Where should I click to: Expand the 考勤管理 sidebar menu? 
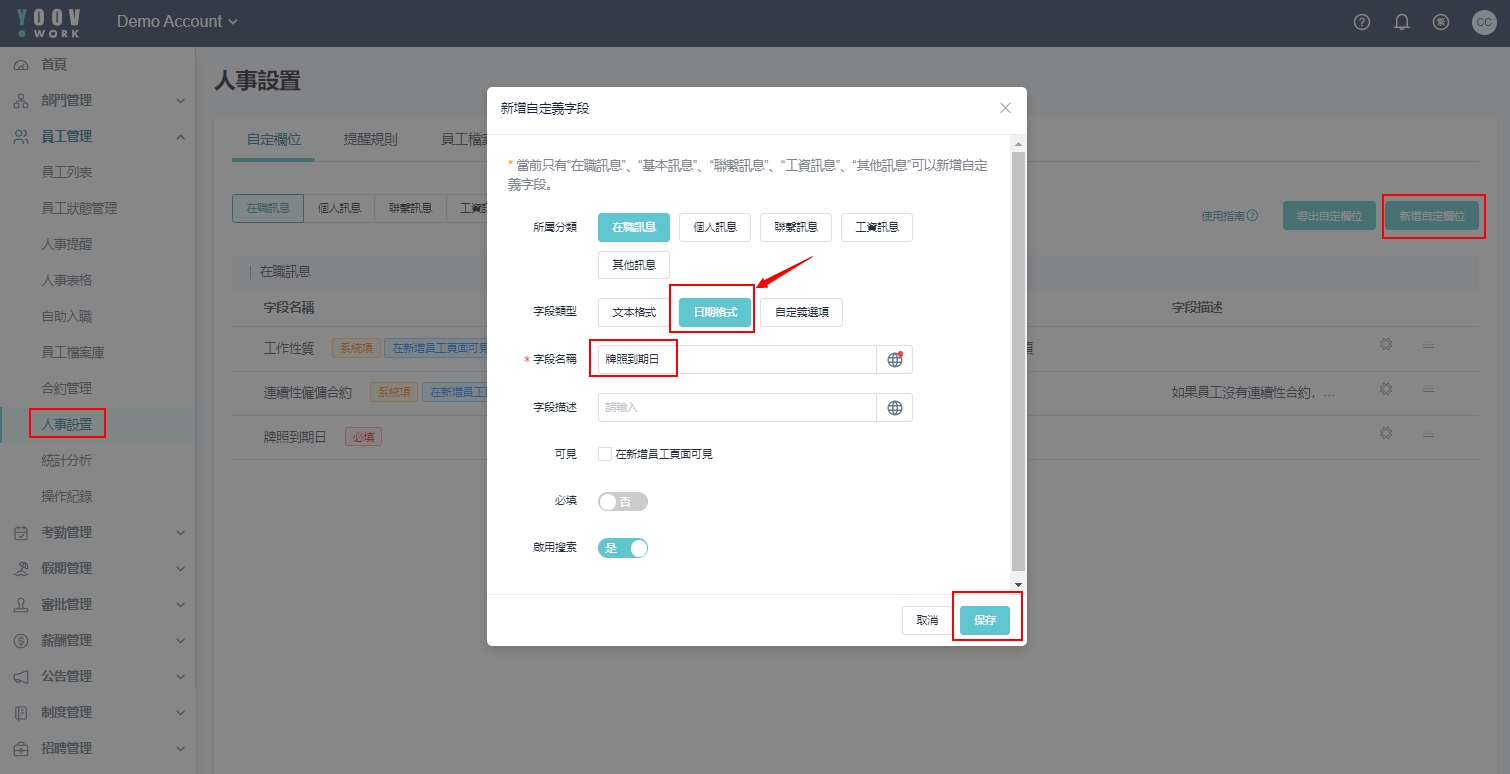point(97,533)
